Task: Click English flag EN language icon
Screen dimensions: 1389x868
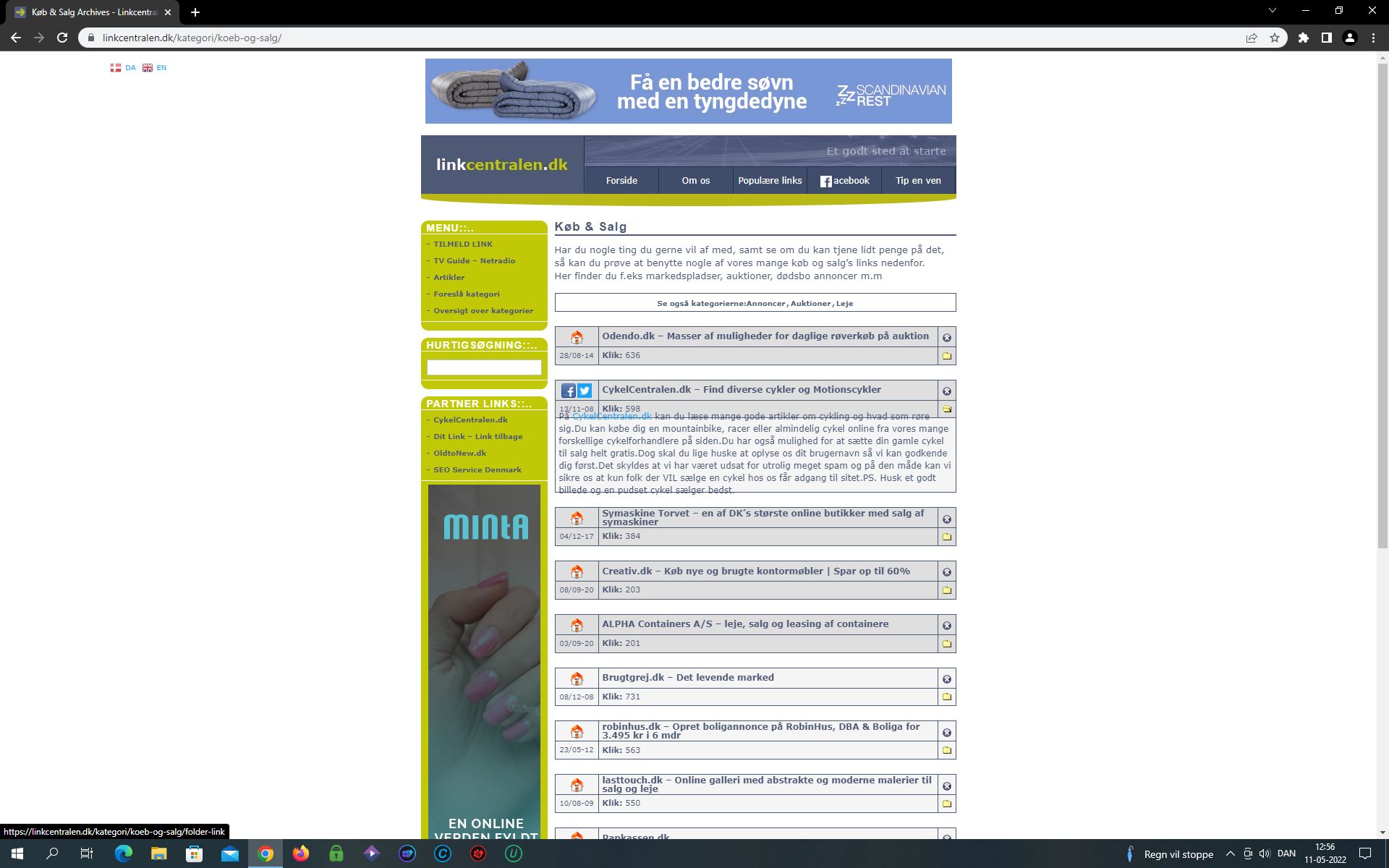Action: [148, 67]
